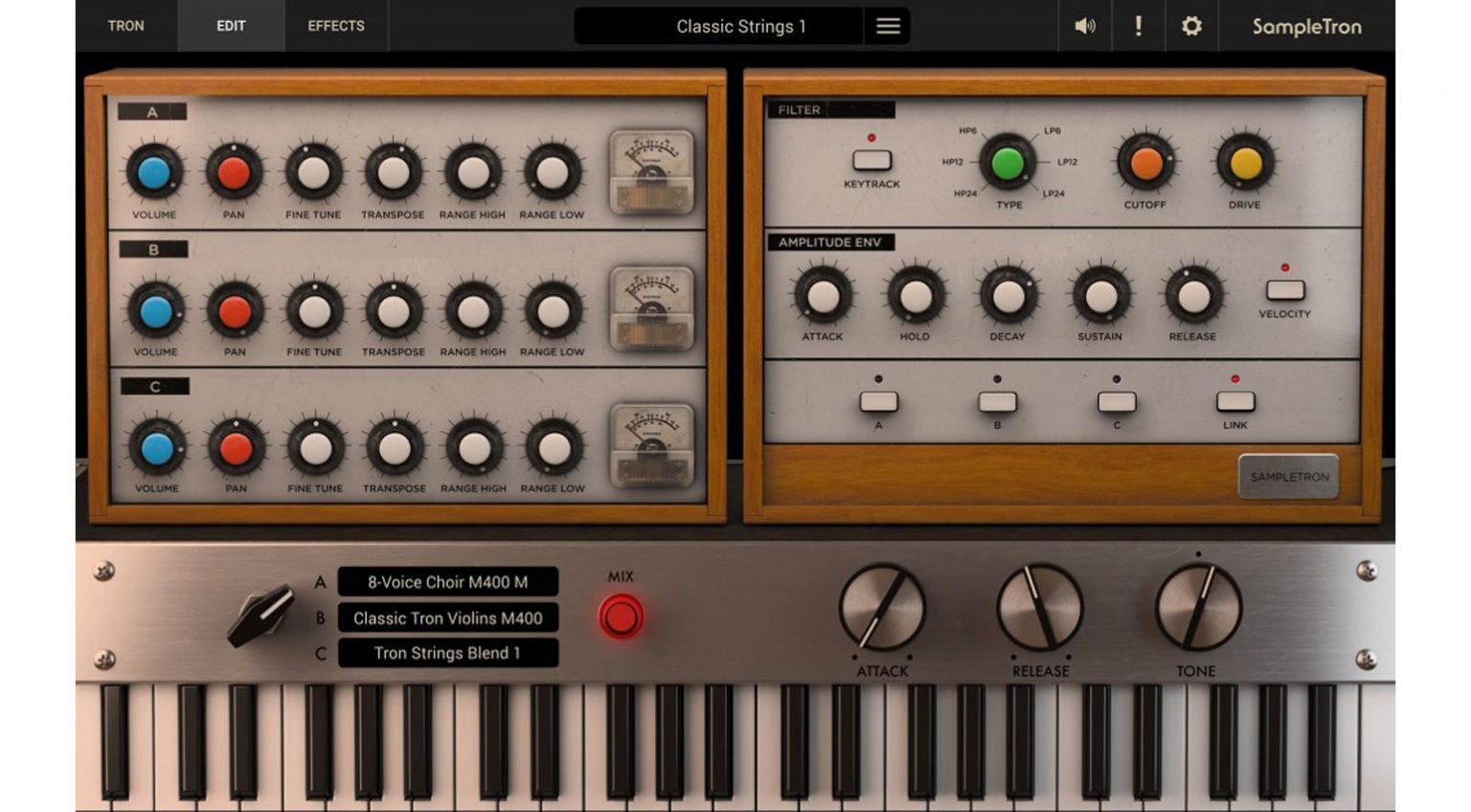
Task: Open settings via the gear icon
Action: (1190, 26)
